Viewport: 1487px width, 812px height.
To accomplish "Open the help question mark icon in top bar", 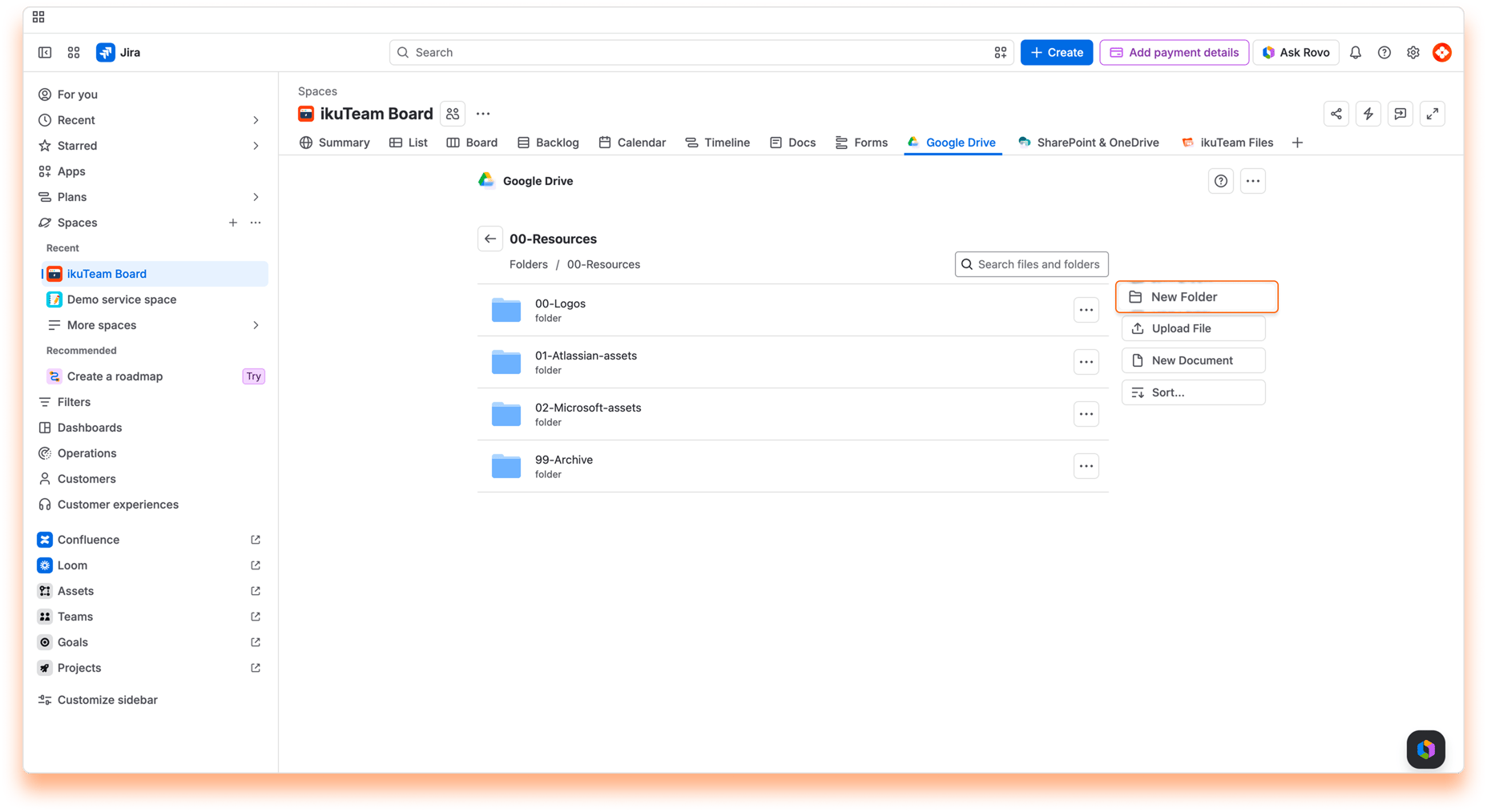I will coord(1384,52).
